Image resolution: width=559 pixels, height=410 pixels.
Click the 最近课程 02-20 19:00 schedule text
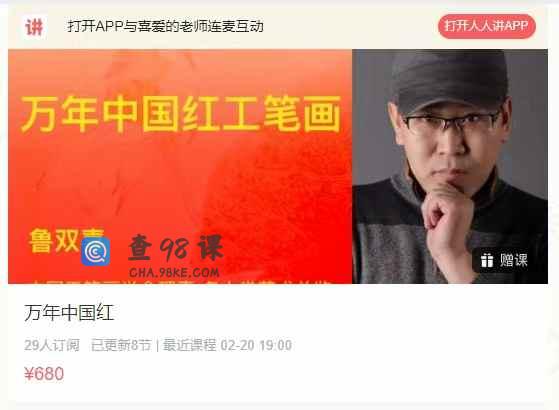(227, 345)
